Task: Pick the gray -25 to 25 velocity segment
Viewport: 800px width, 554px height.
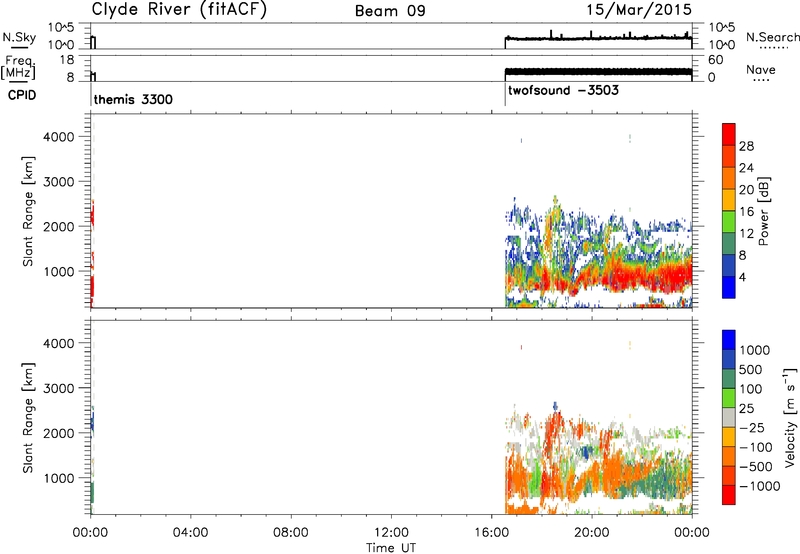Action: coord(729,417)
